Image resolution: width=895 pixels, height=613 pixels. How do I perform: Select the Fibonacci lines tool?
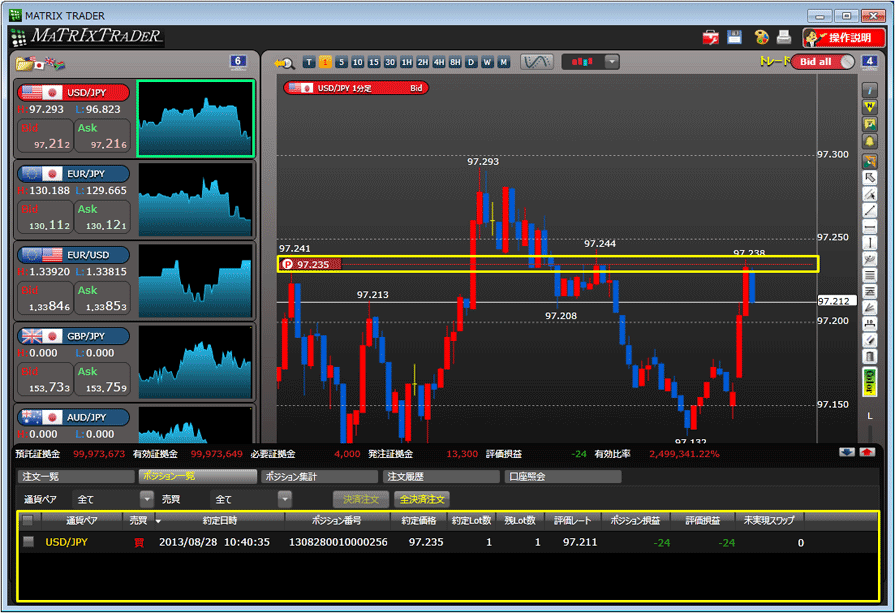click(869, 276)
